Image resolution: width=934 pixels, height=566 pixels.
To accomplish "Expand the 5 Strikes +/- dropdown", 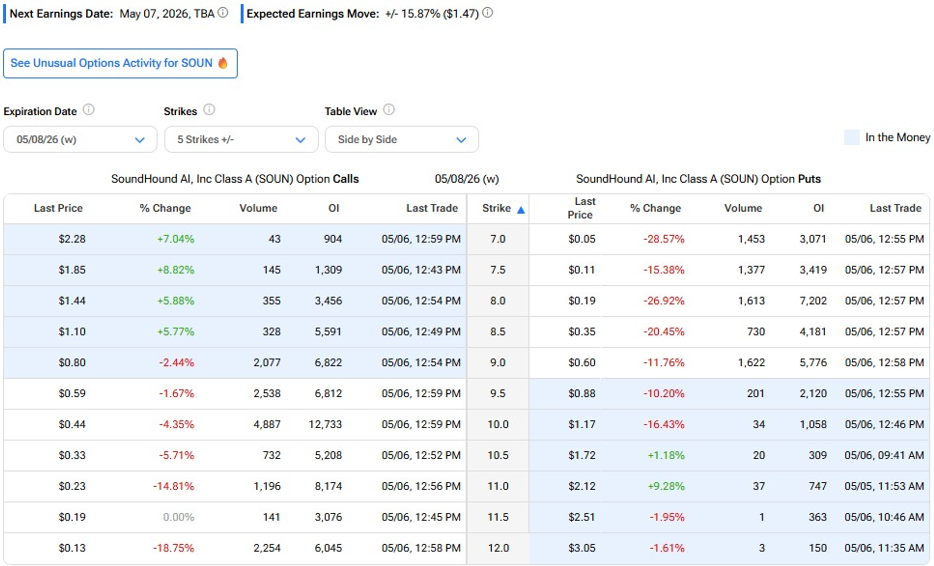I will (241, 139).
